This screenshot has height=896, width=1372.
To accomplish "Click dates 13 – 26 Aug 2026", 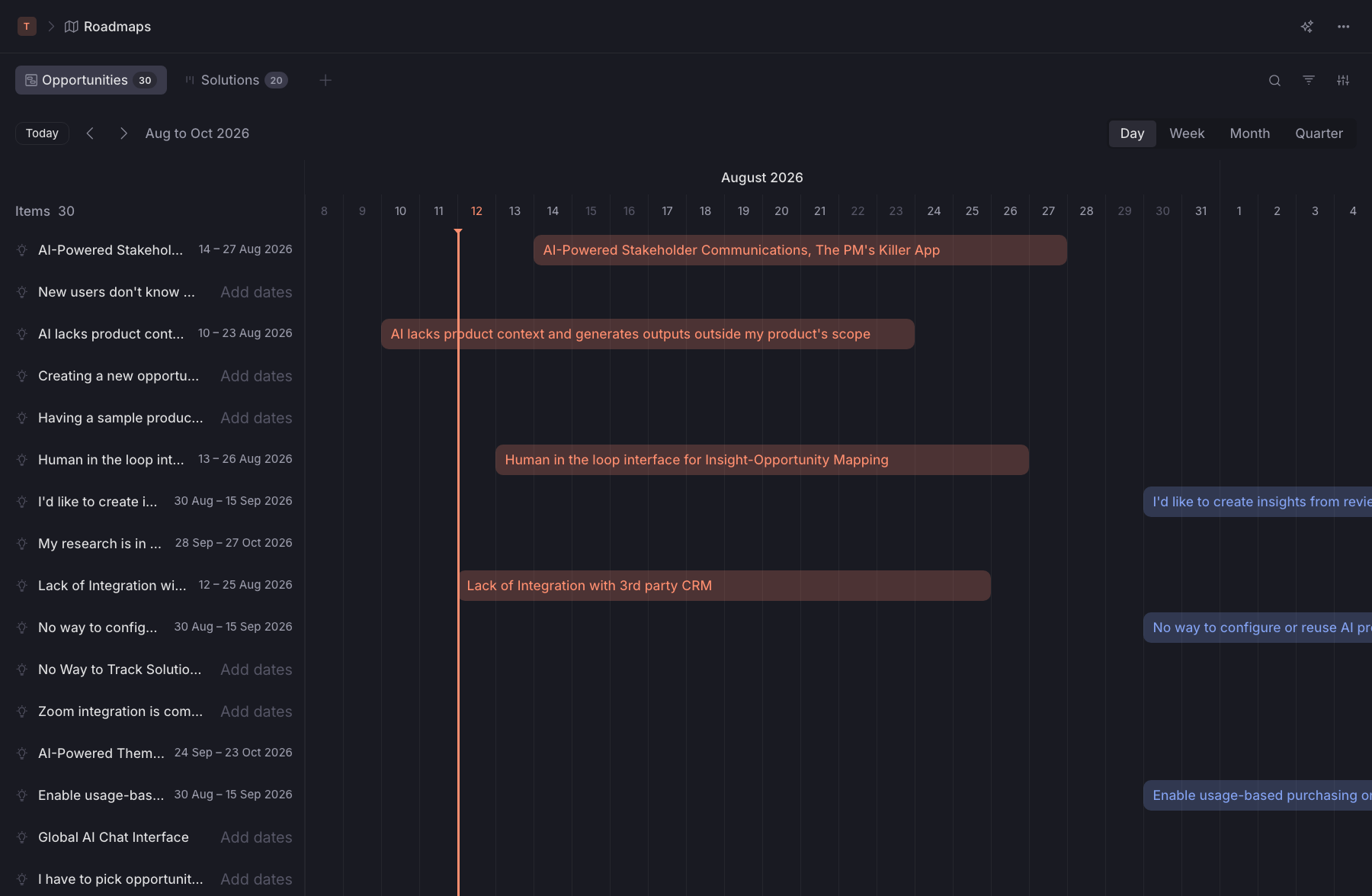I will (x=245, y=459).
